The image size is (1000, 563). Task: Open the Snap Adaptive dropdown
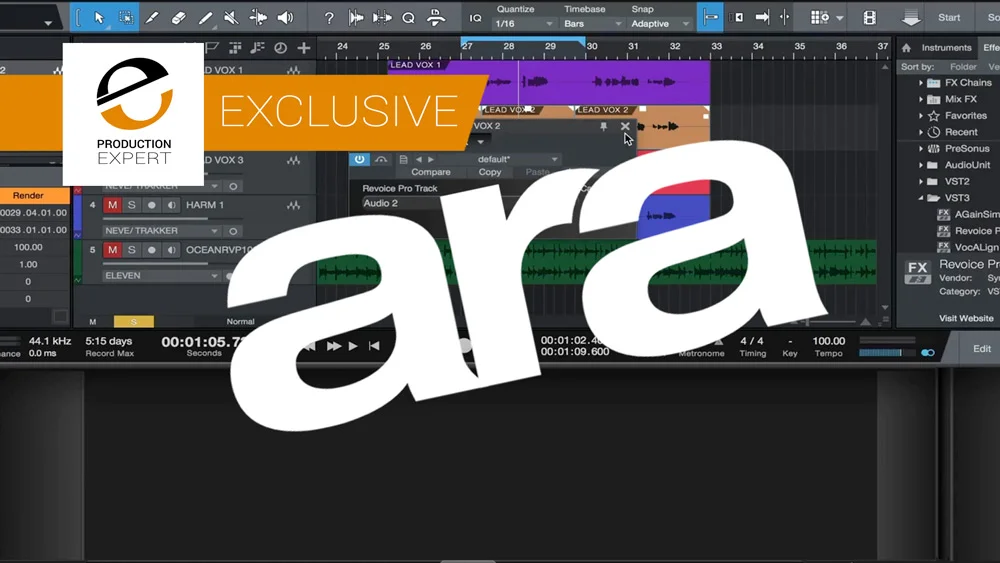point(660,24)
